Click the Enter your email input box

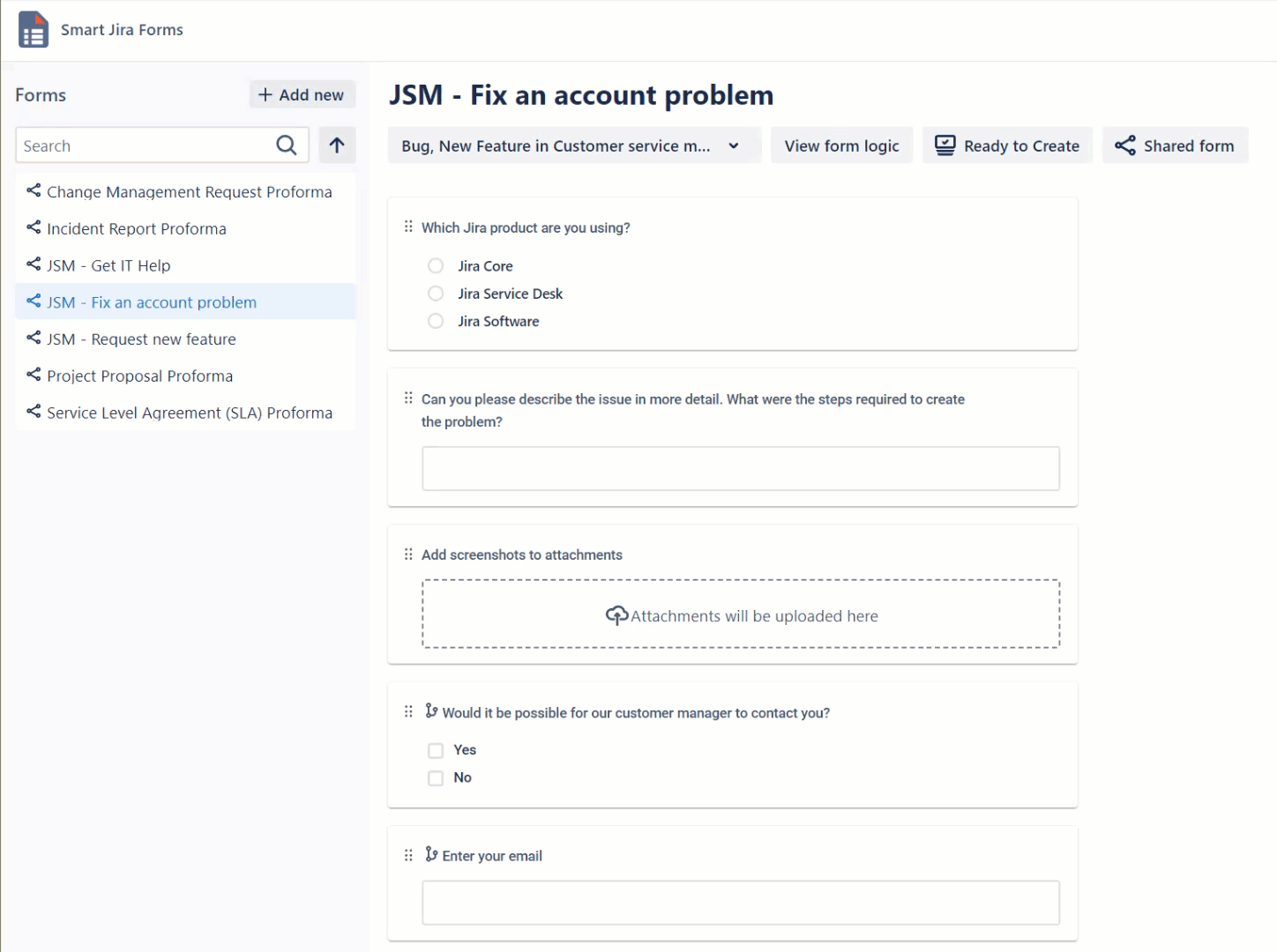click(741, 903)
